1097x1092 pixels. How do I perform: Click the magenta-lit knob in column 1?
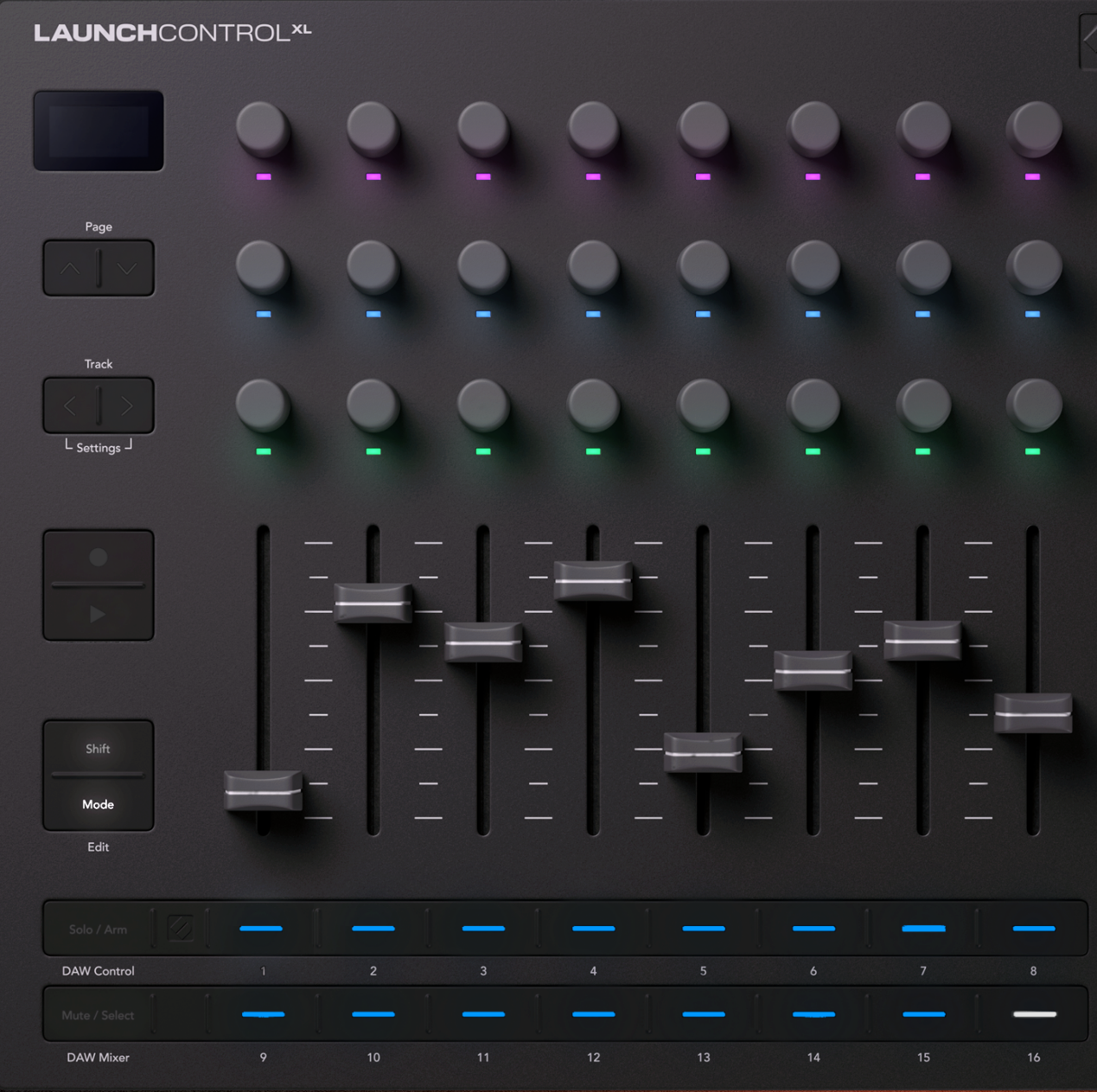point(263,129)
